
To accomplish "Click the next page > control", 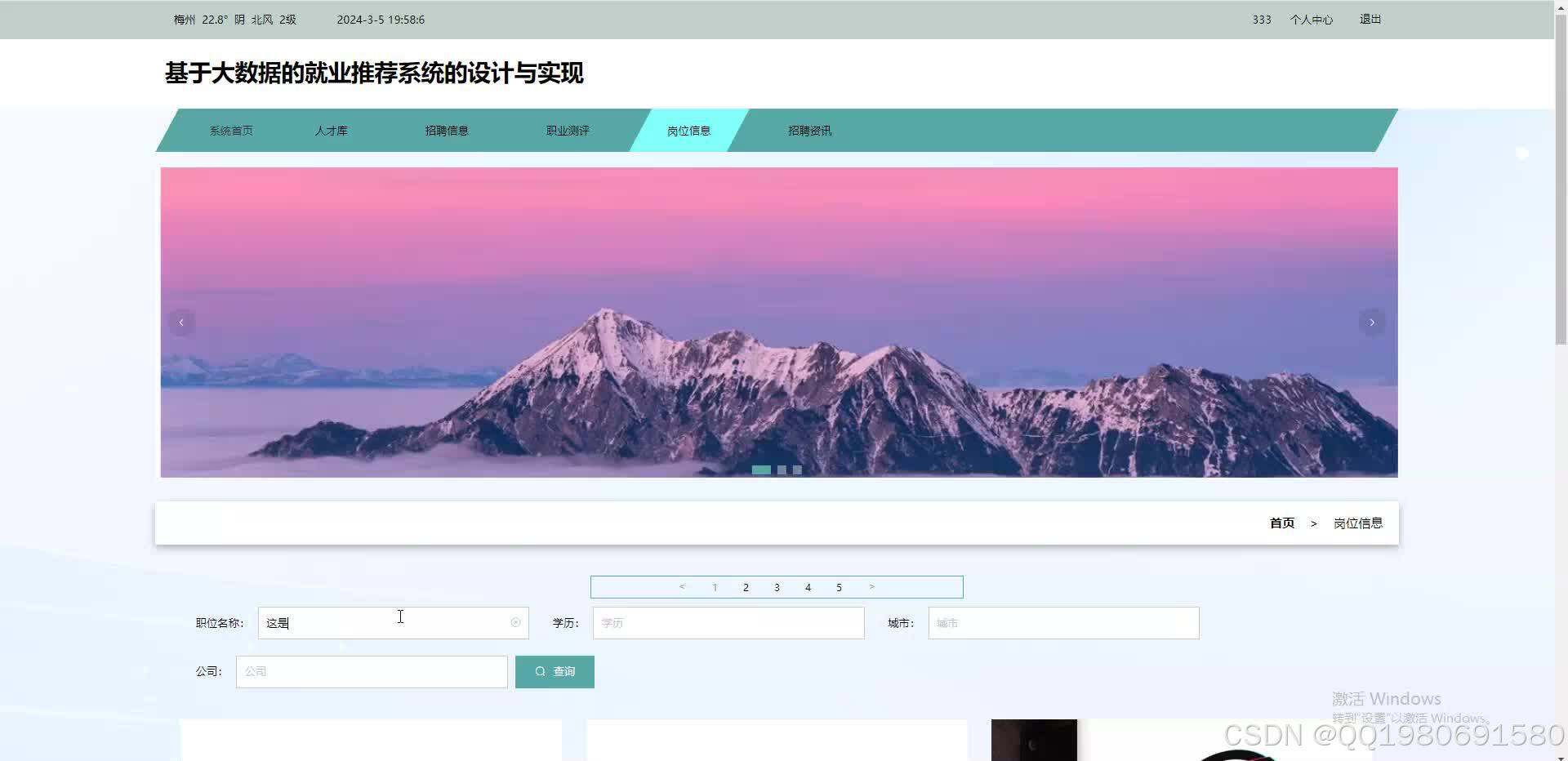I will (871, 587).
